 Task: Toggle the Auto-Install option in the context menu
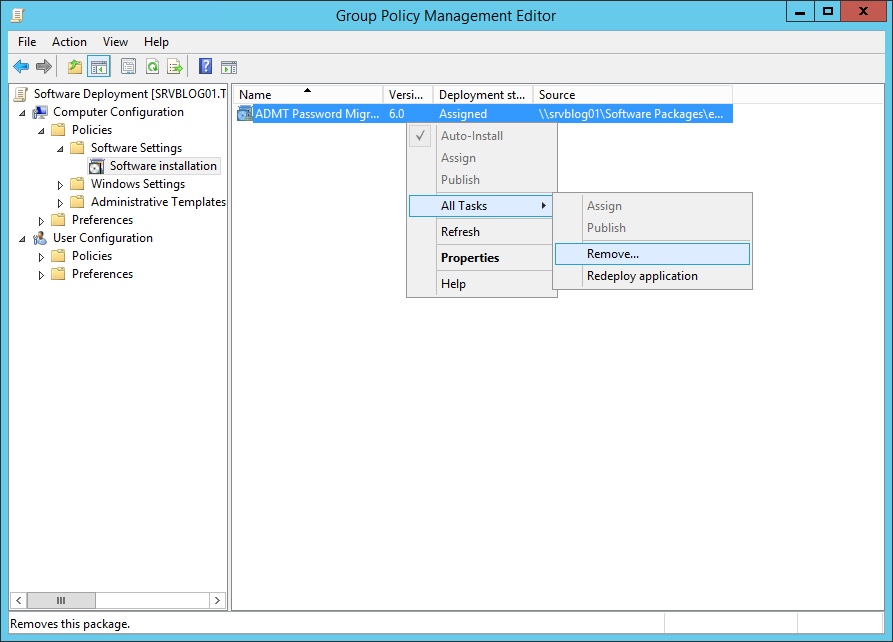click(471, 135)
